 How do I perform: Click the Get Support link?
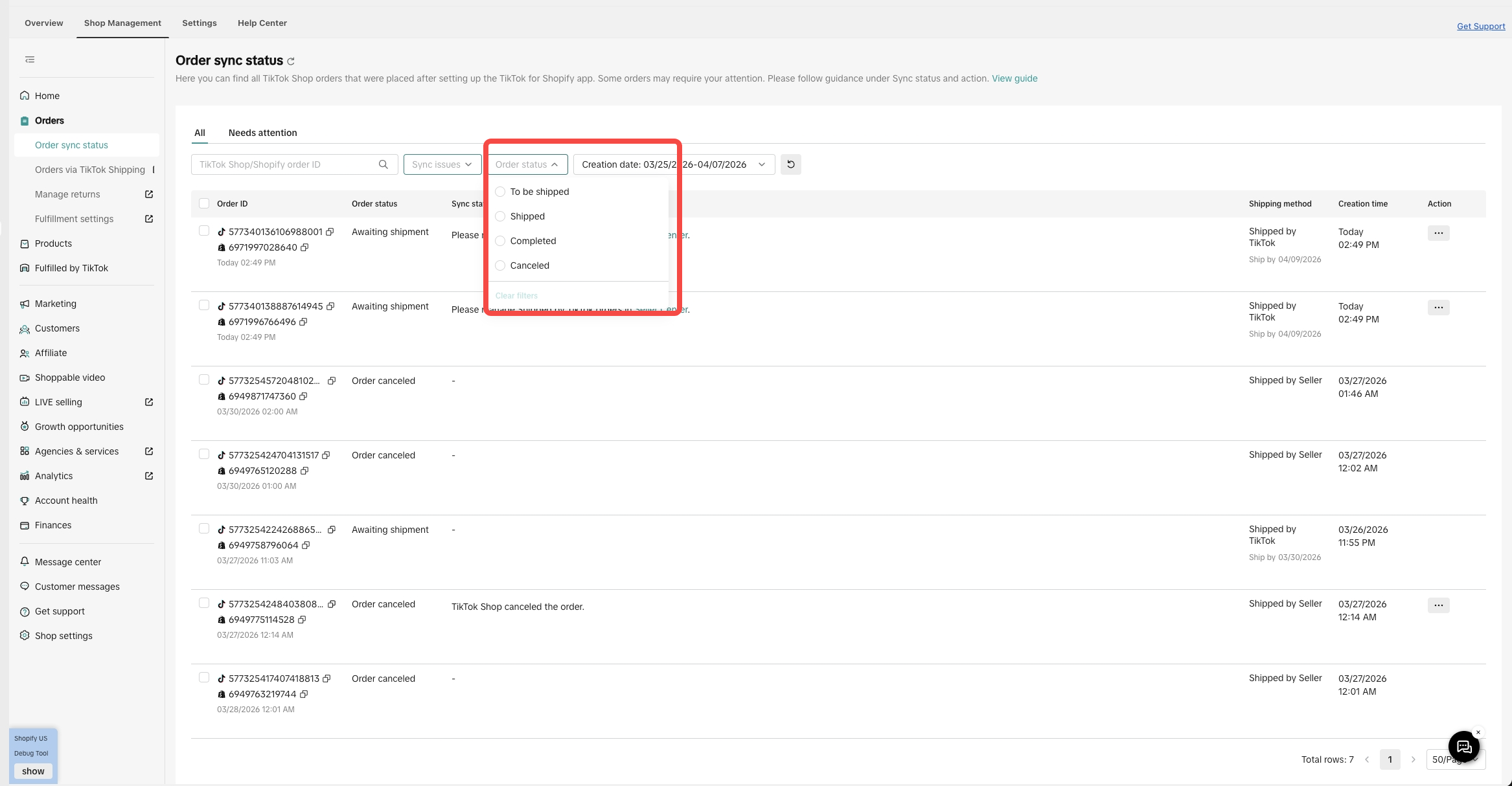pos(1481,27)
